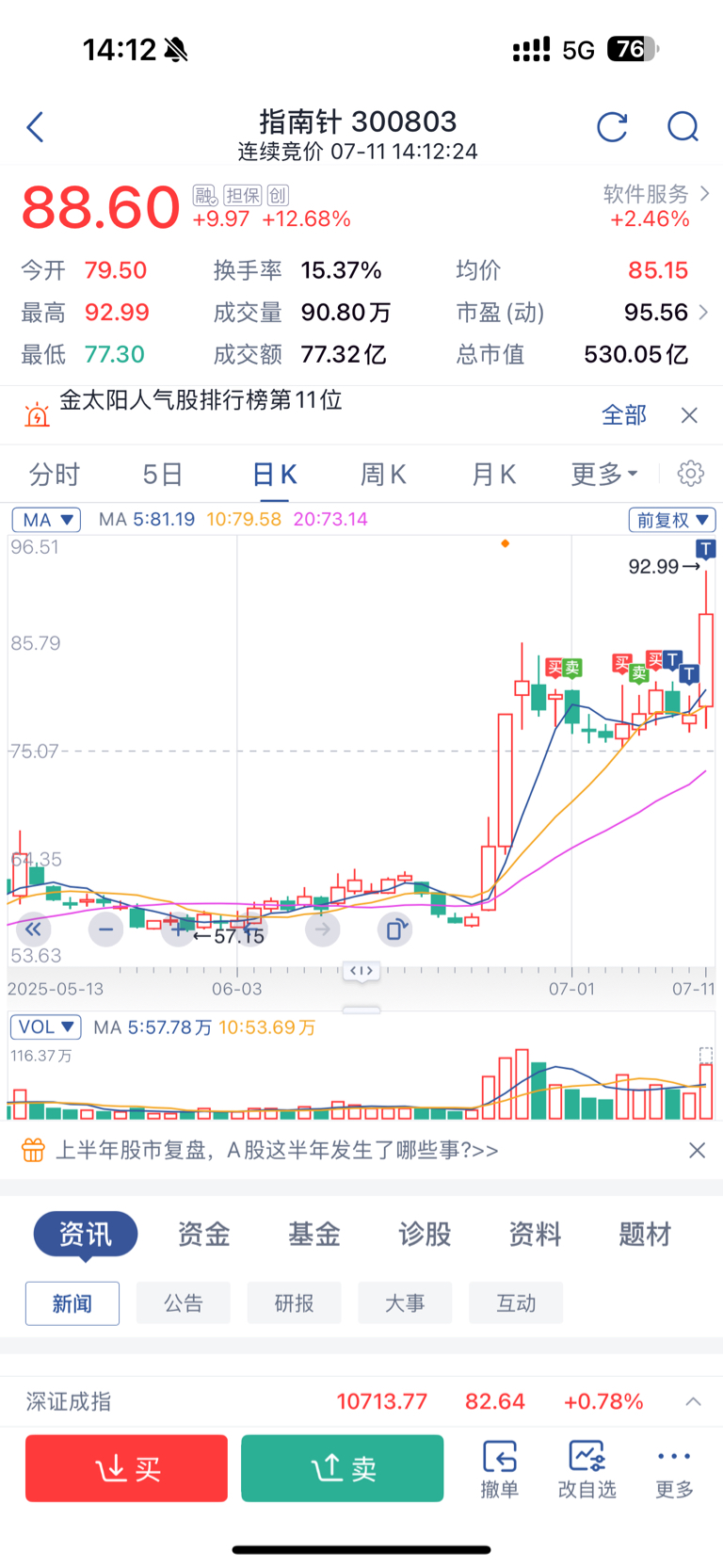Jump chart back with double-left arrows
723x1568 pixels.
tap(33, 929)
